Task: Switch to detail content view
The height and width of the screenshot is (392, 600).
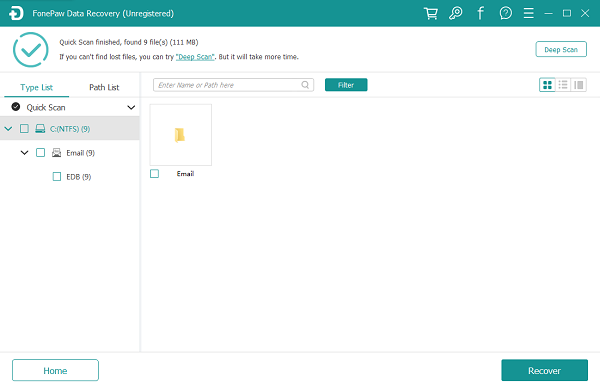Action: (x=579, y=85)
